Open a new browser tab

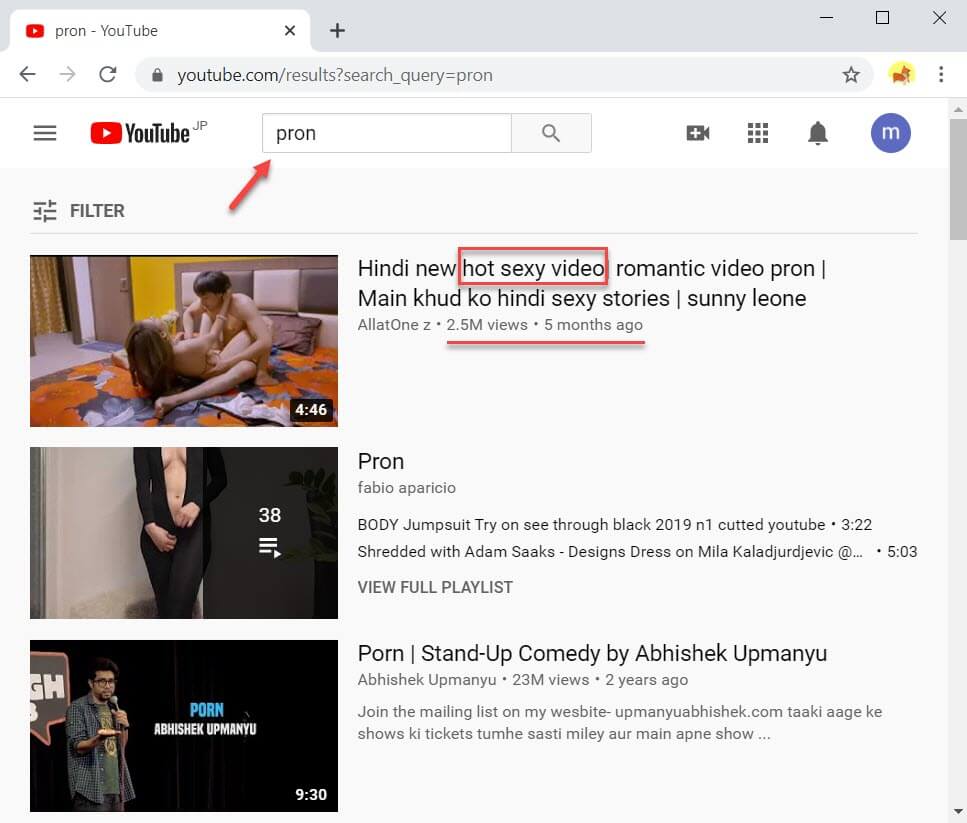click(x=337, y=30)
